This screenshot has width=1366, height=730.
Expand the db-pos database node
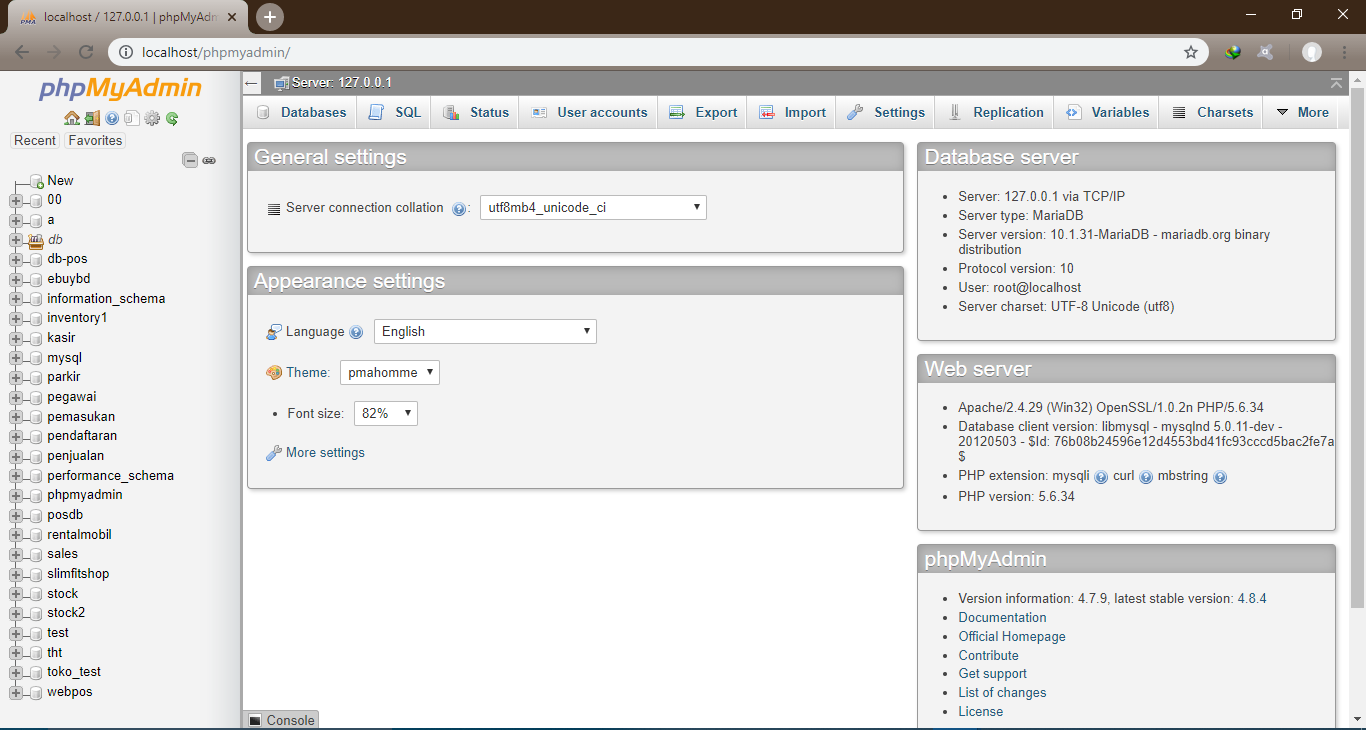pos(15,259)
